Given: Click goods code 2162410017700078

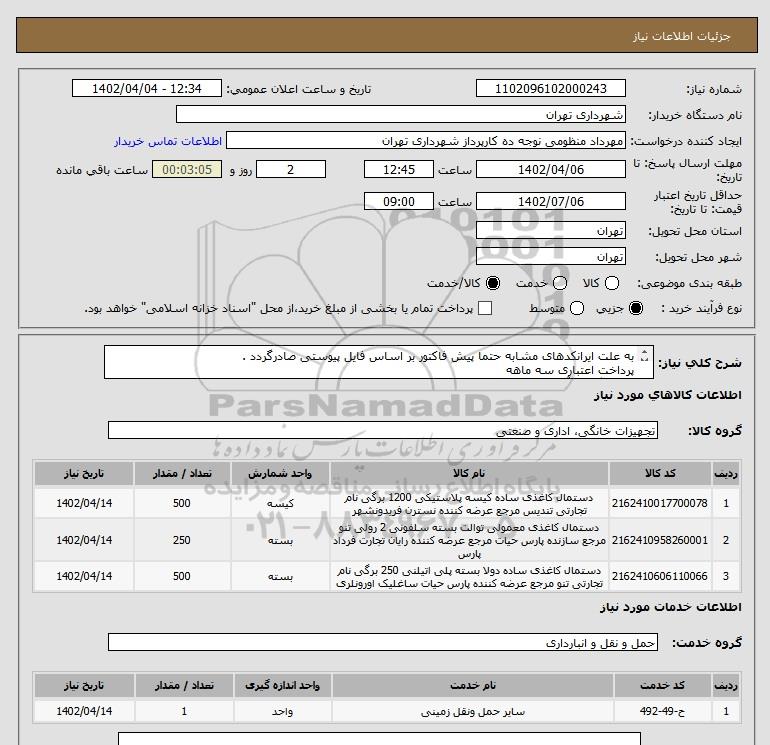Looking at the screenshot, I should [660, 503].
